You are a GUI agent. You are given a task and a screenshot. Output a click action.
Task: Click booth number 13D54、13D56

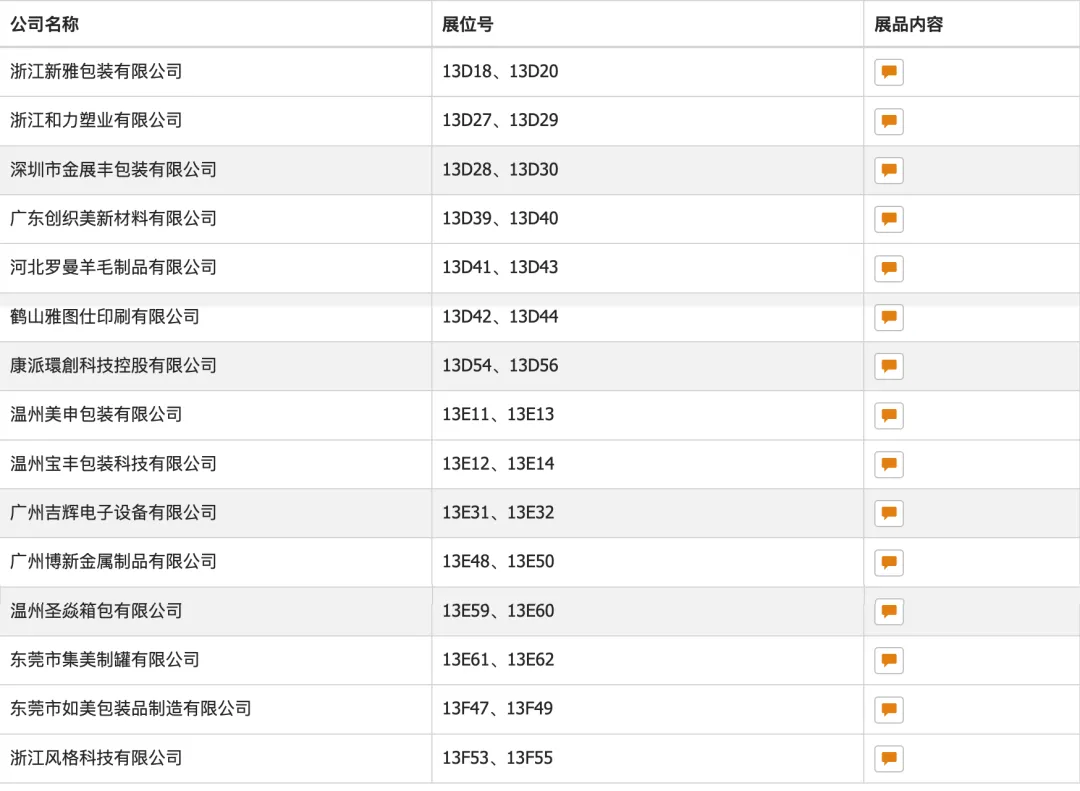500,365
